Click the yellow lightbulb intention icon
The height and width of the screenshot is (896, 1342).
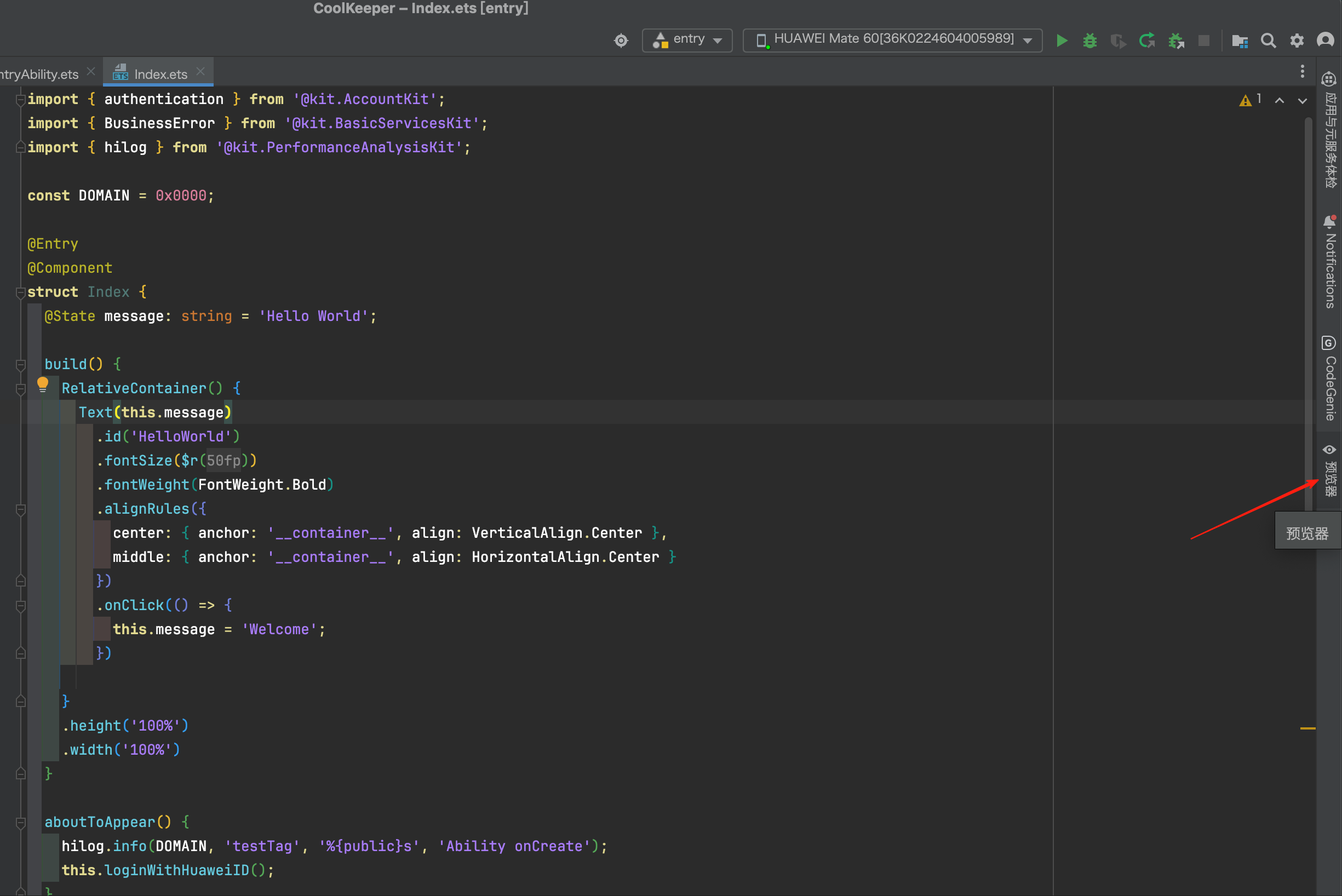(43, 384)
